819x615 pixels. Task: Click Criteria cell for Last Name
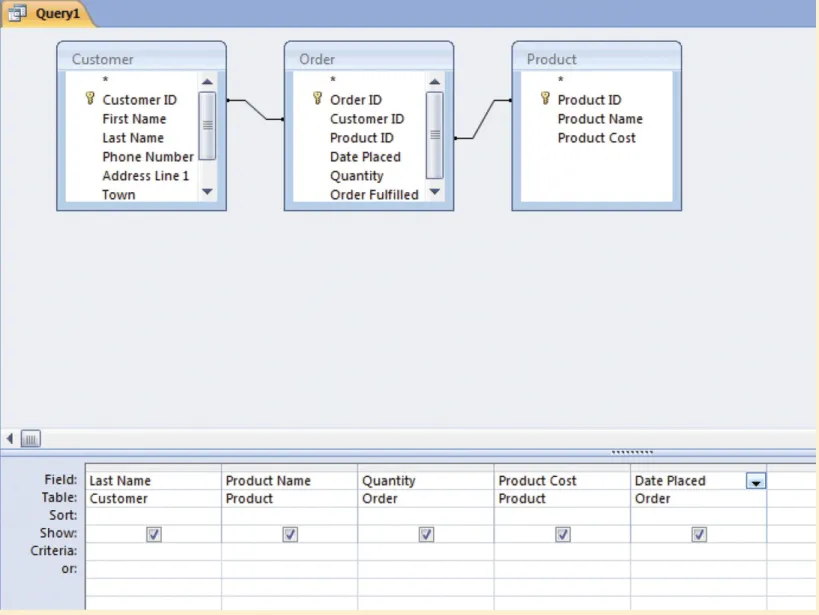click(x=154, y=552)
